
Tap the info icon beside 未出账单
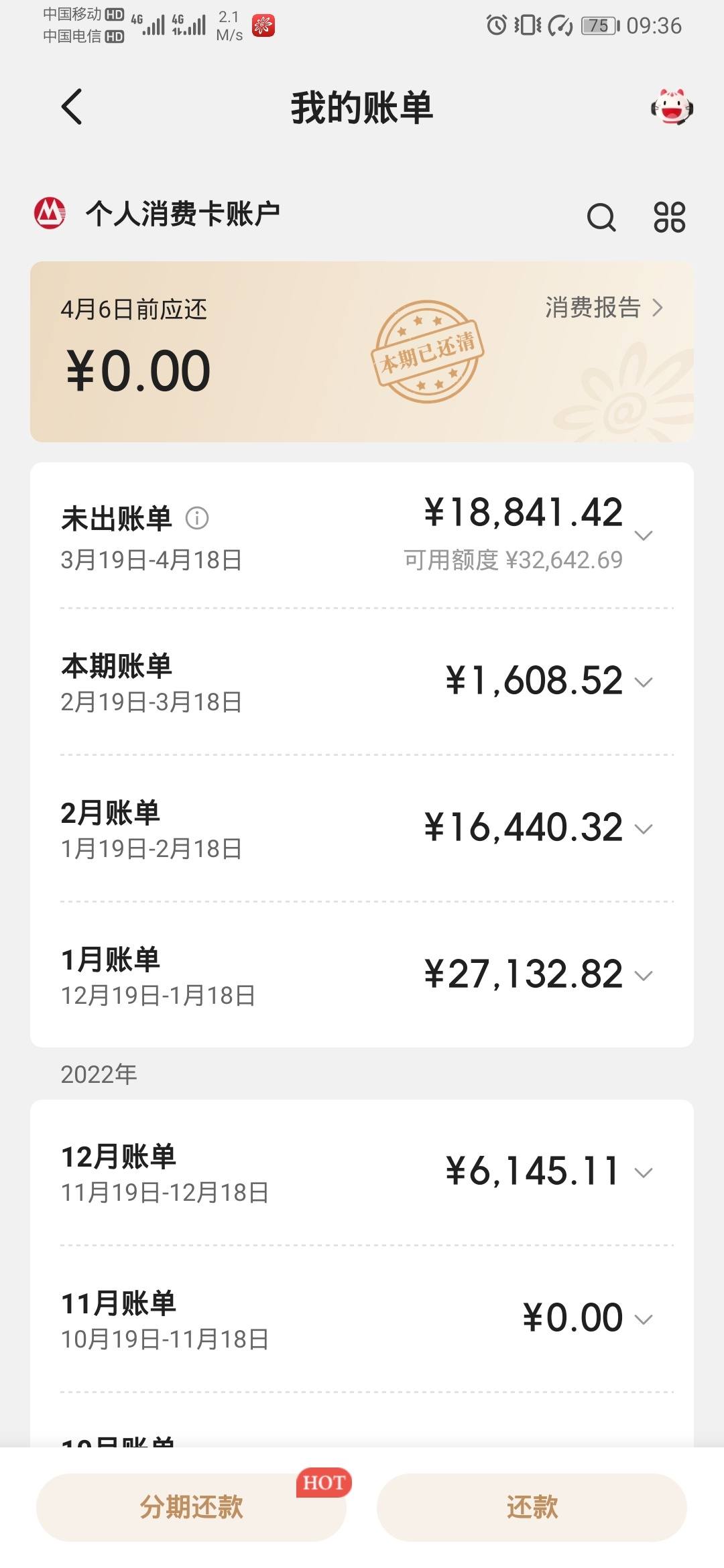[197, 518]
